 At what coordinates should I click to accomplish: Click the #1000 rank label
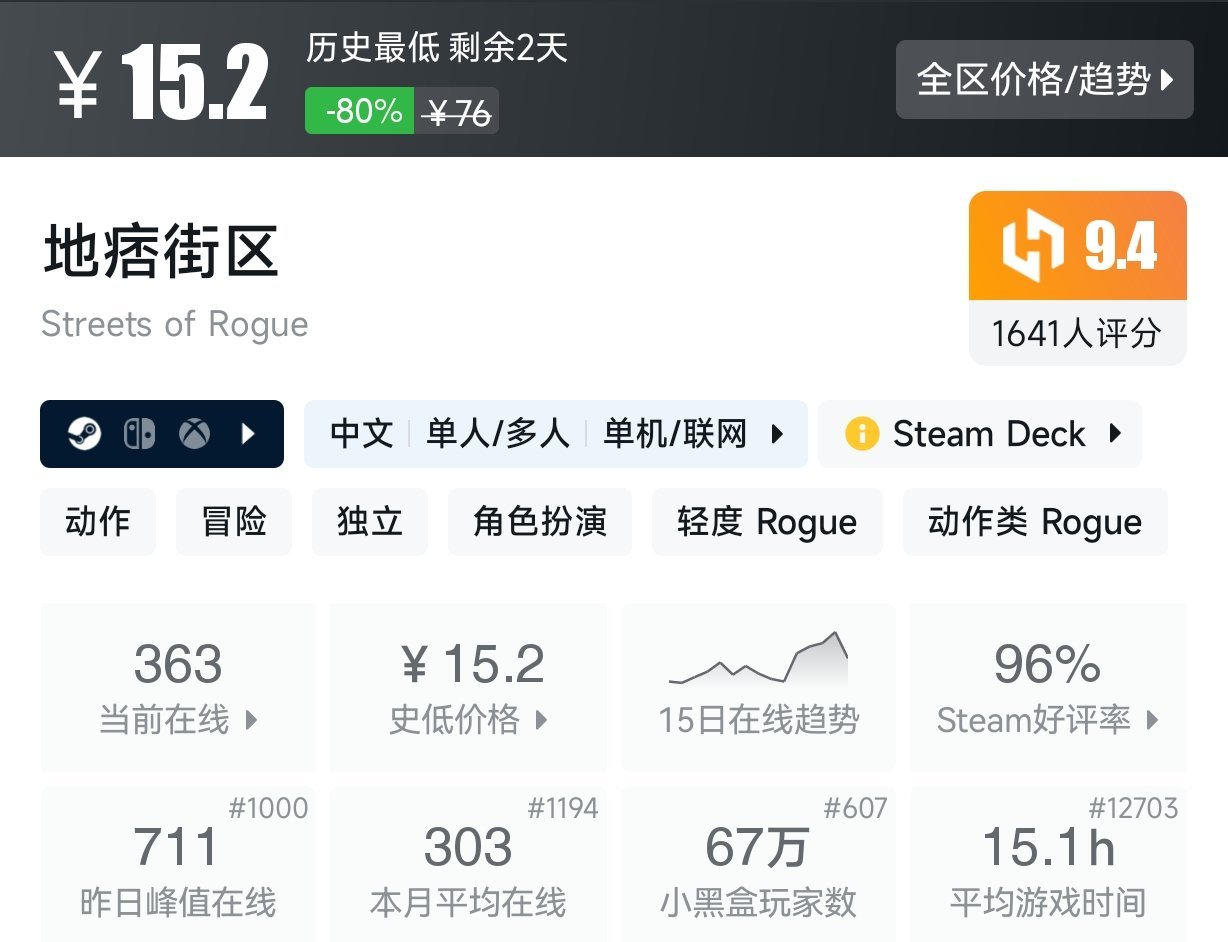(268, 808)
